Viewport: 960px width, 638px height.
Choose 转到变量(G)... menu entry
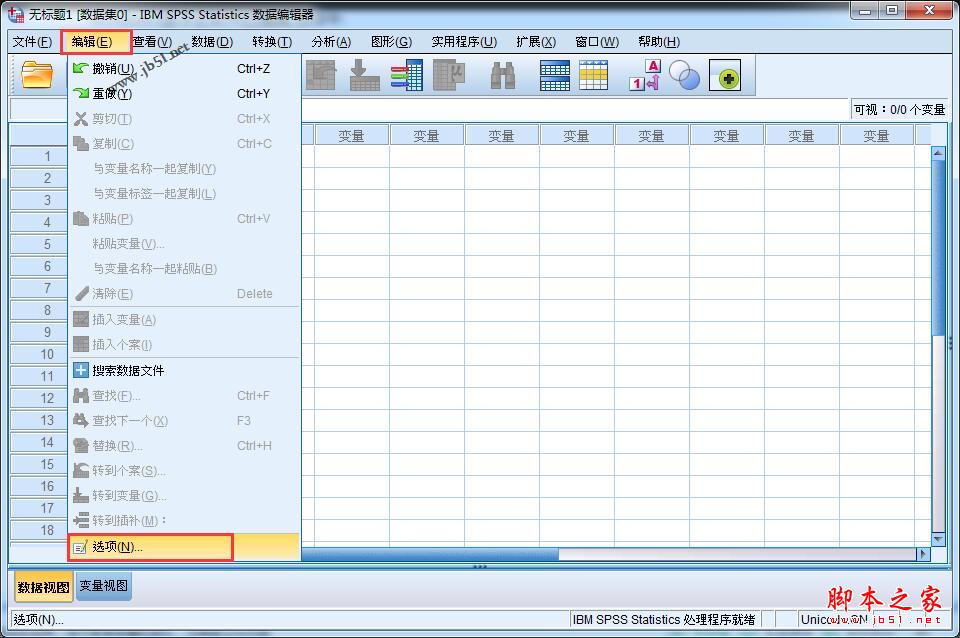(184, 495)
